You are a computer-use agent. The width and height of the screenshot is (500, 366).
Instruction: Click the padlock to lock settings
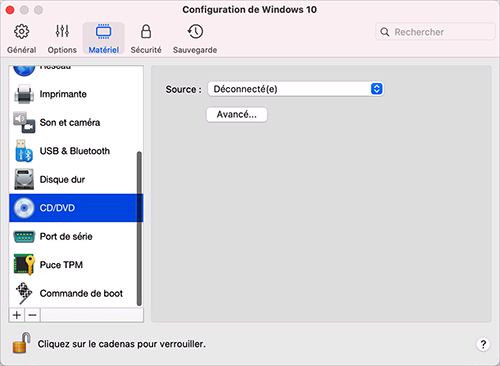pos(22,343)
